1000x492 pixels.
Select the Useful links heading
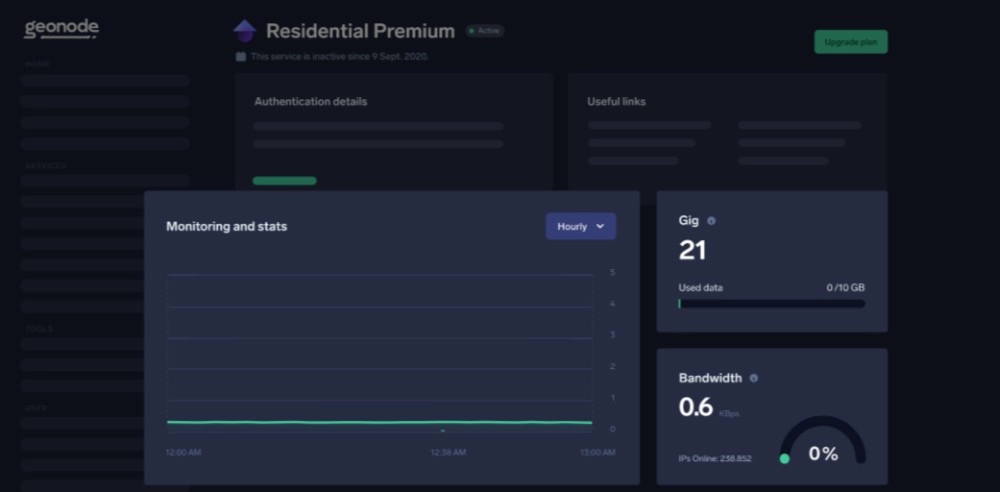[616, 102]
